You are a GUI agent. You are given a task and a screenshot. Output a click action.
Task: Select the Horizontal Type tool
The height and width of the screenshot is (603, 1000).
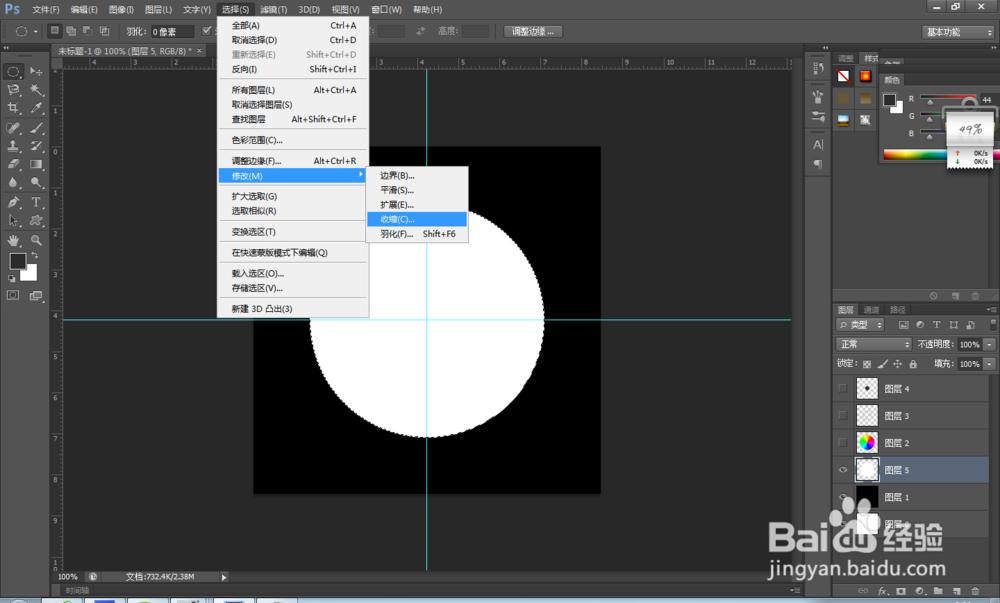coord(36,203)
